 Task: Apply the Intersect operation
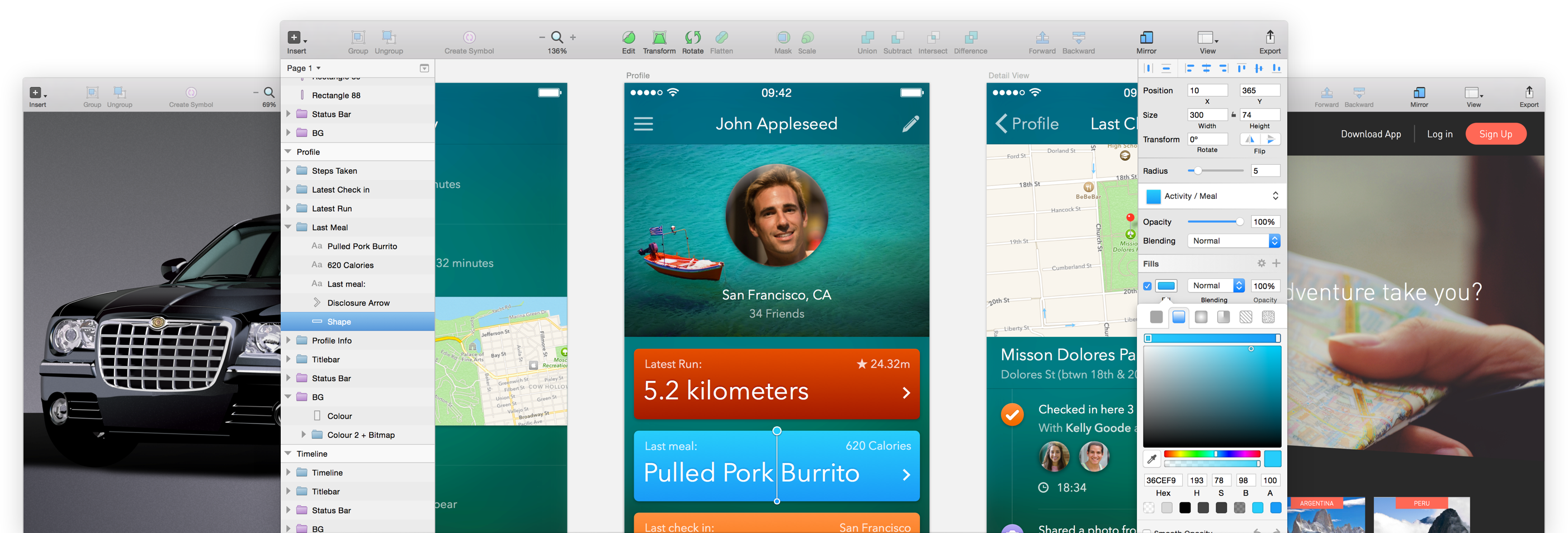point(933,38)
